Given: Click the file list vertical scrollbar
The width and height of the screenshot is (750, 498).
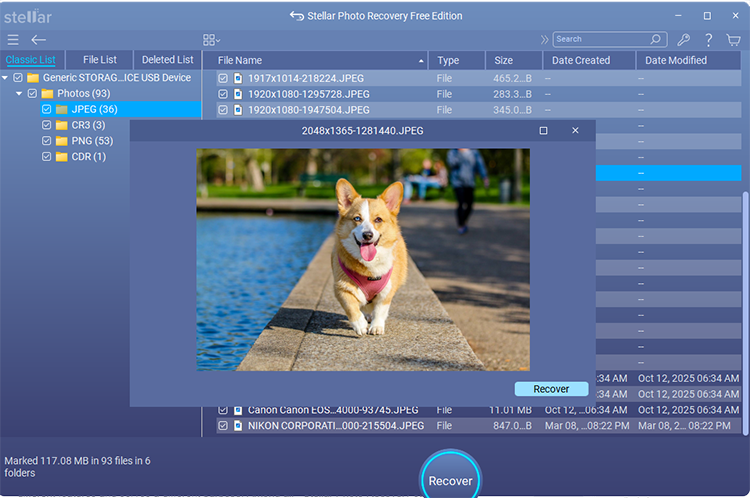Looking at the screenshot, I should [745, 313].
